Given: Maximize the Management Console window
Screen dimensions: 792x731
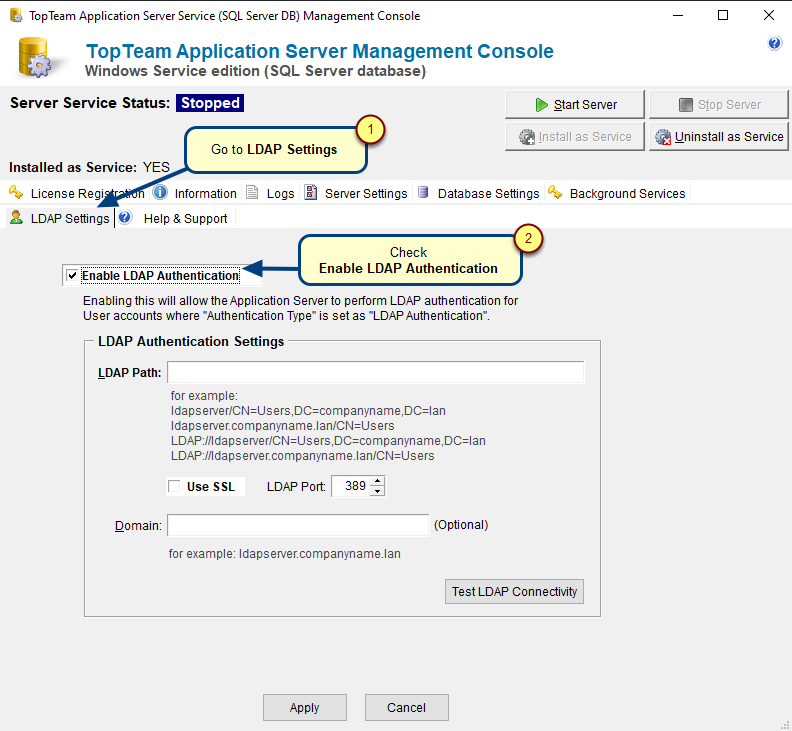Looking at the screenshot, I should tap(723, 16).
